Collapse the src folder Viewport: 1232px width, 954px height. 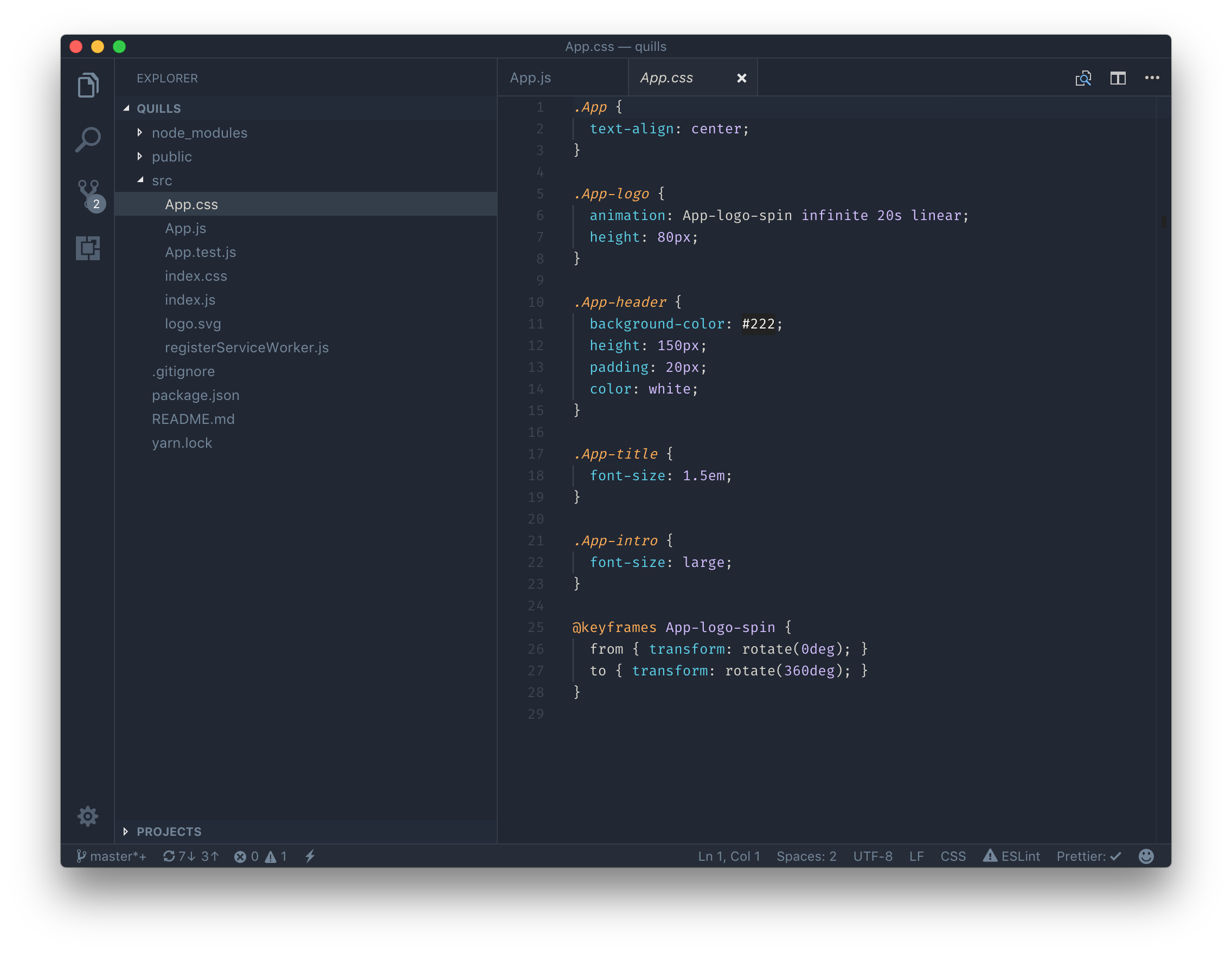click(x=162, y=181)
